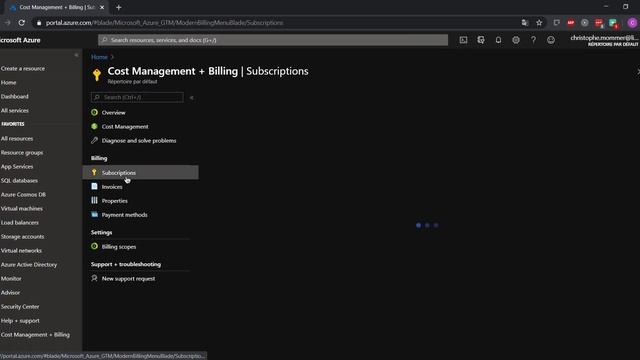Open Virtual networks favorite

pos(21,251)
